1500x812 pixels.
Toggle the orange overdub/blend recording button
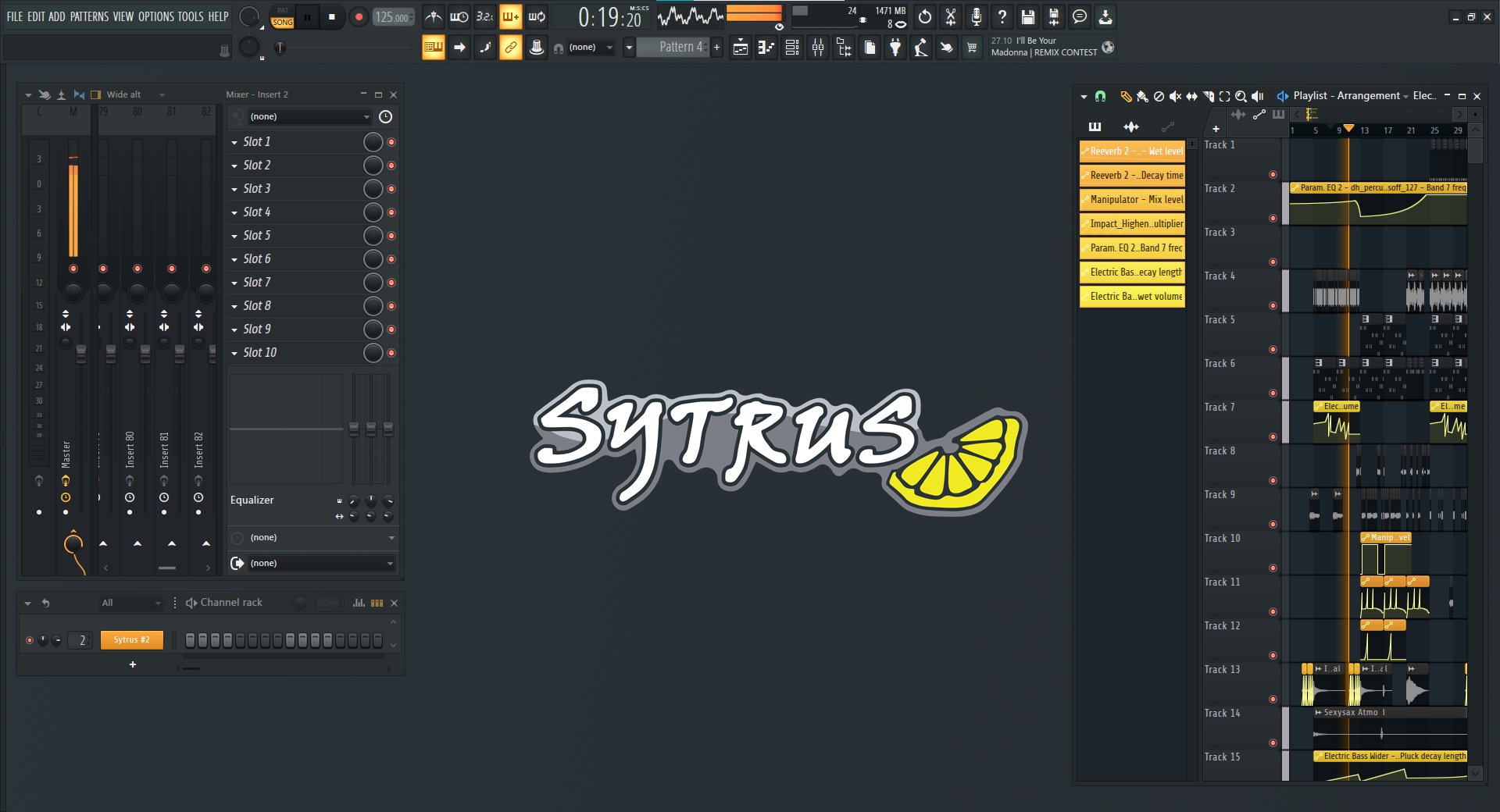[x=510, y=16]
